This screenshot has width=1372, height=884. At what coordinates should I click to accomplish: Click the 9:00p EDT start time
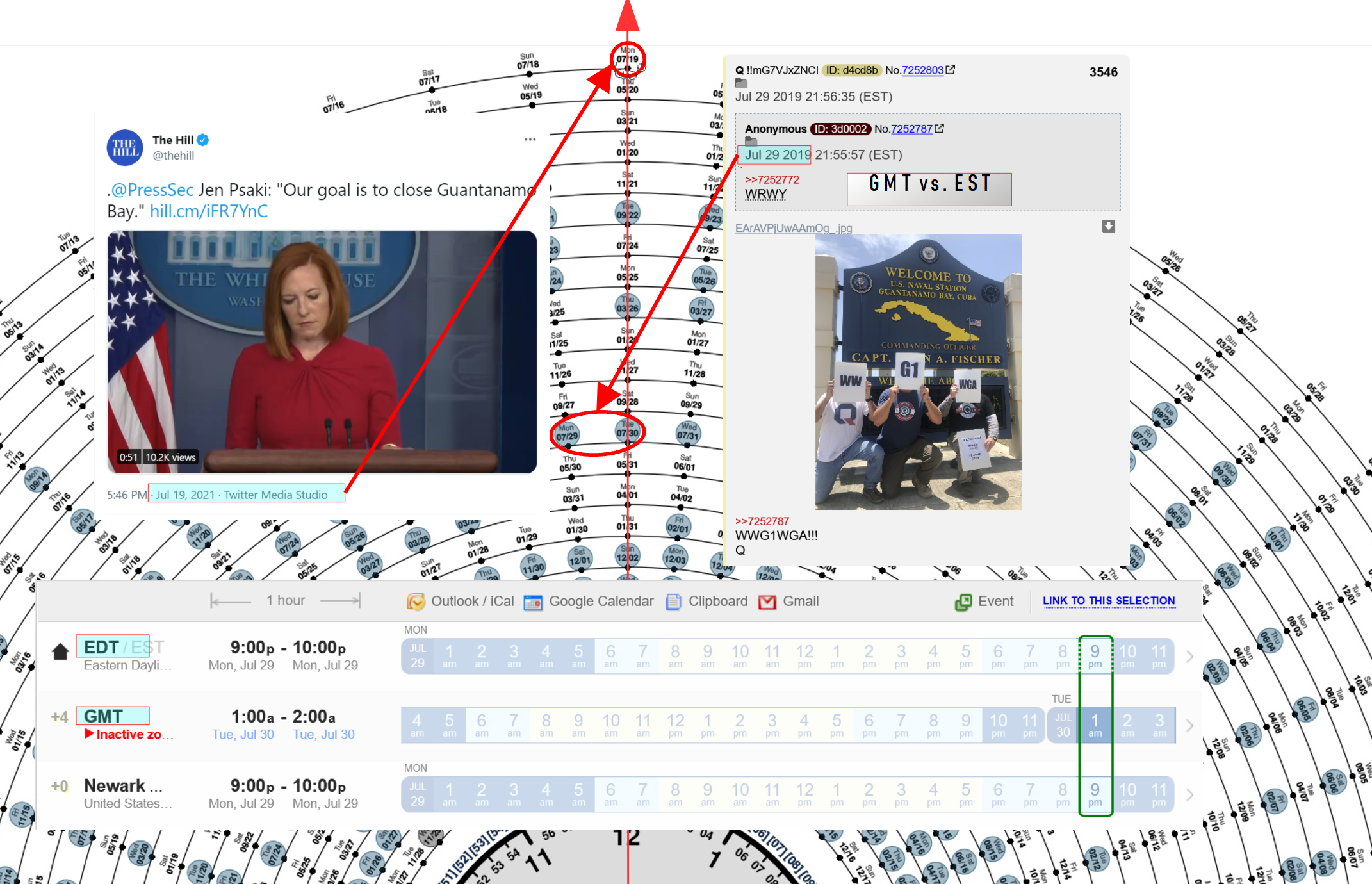252,648
